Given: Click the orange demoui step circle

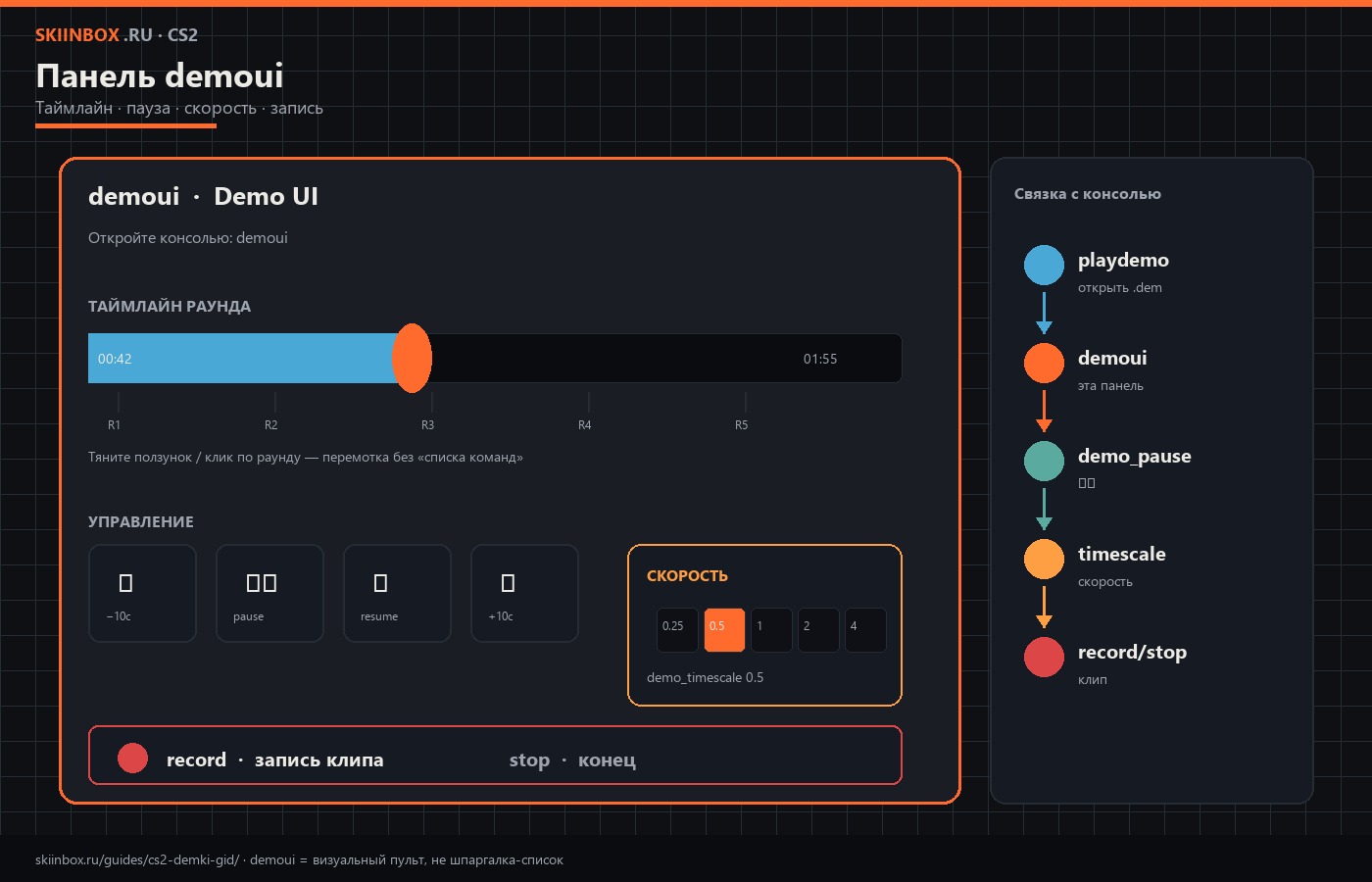Looking at the screenshot, I should tap(1044, 363).
